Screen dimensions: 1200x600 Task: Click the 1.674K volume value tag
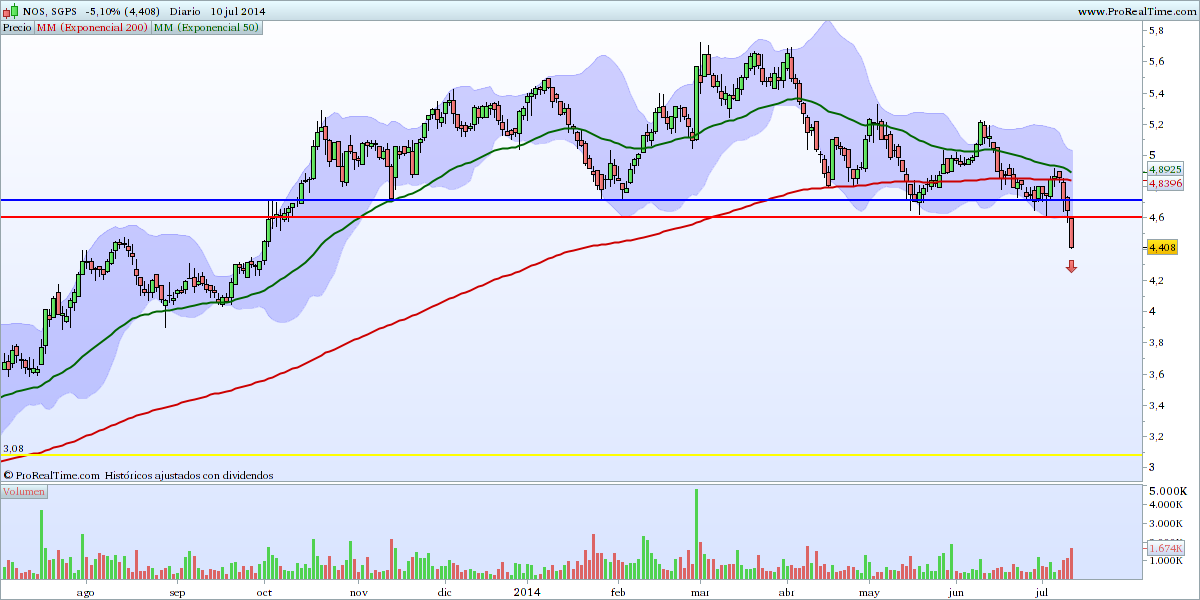click(1165, 548)
